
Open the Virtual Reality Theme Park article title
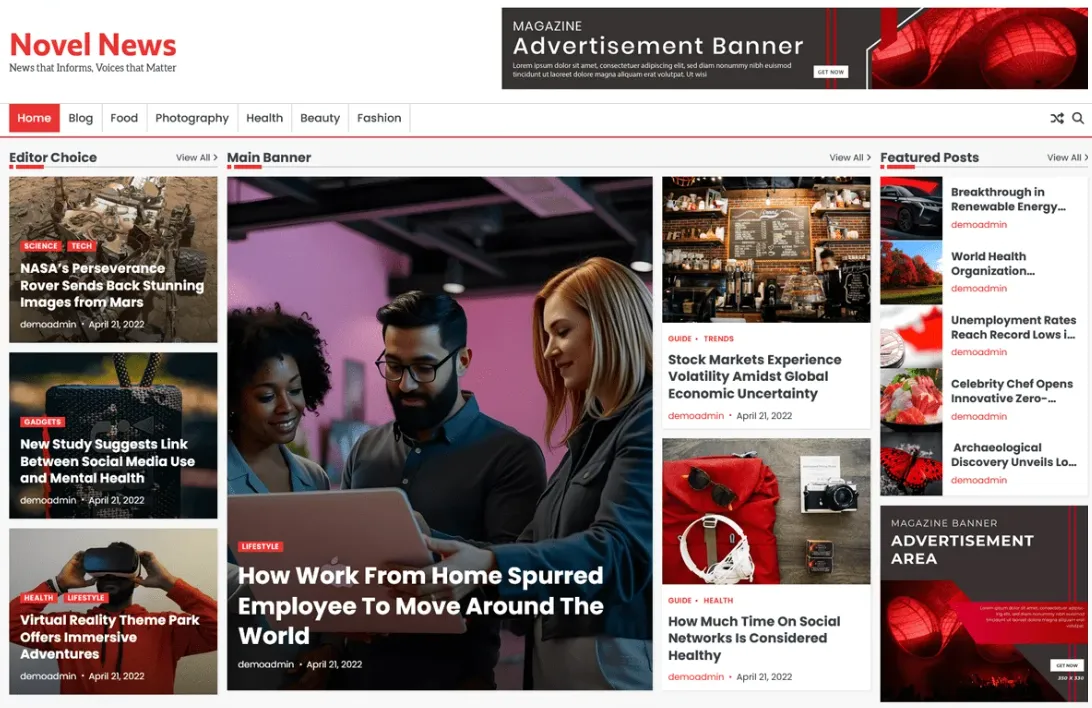click(x=109, y=637)
